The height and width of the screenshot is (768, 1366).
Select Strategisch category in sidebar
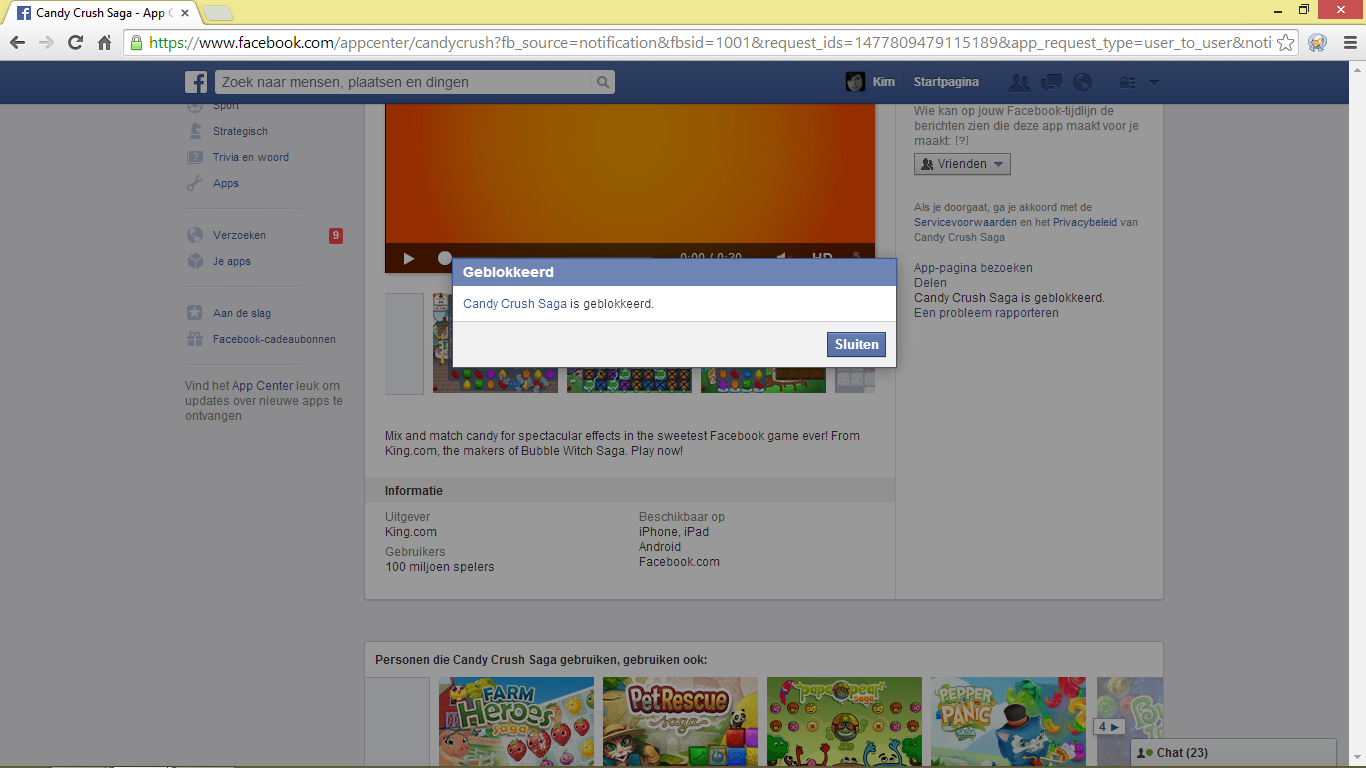[240, 131]
